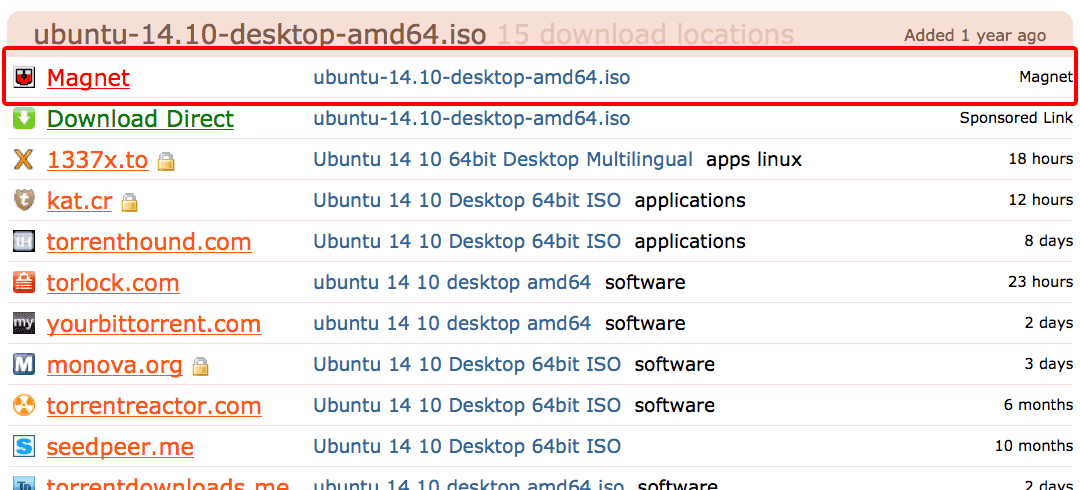Click 'applications' in the kat.cr row
1080x490 pixels.
coord(690,201)
